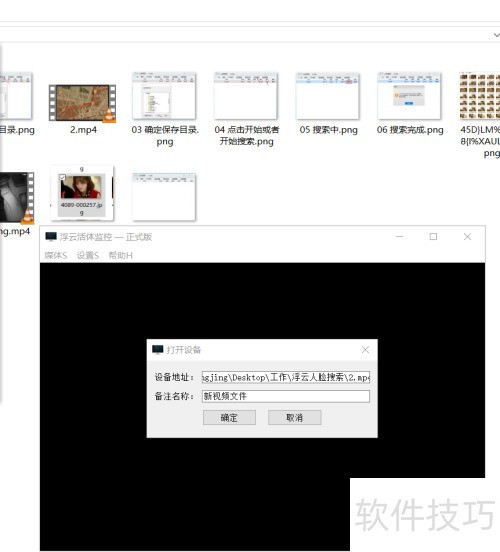The height and width of the screenshot is (552, 500).
Task: Select the 03 确定保存目录.png file icon
Action: pyautogui.click(x=164, y=96)
